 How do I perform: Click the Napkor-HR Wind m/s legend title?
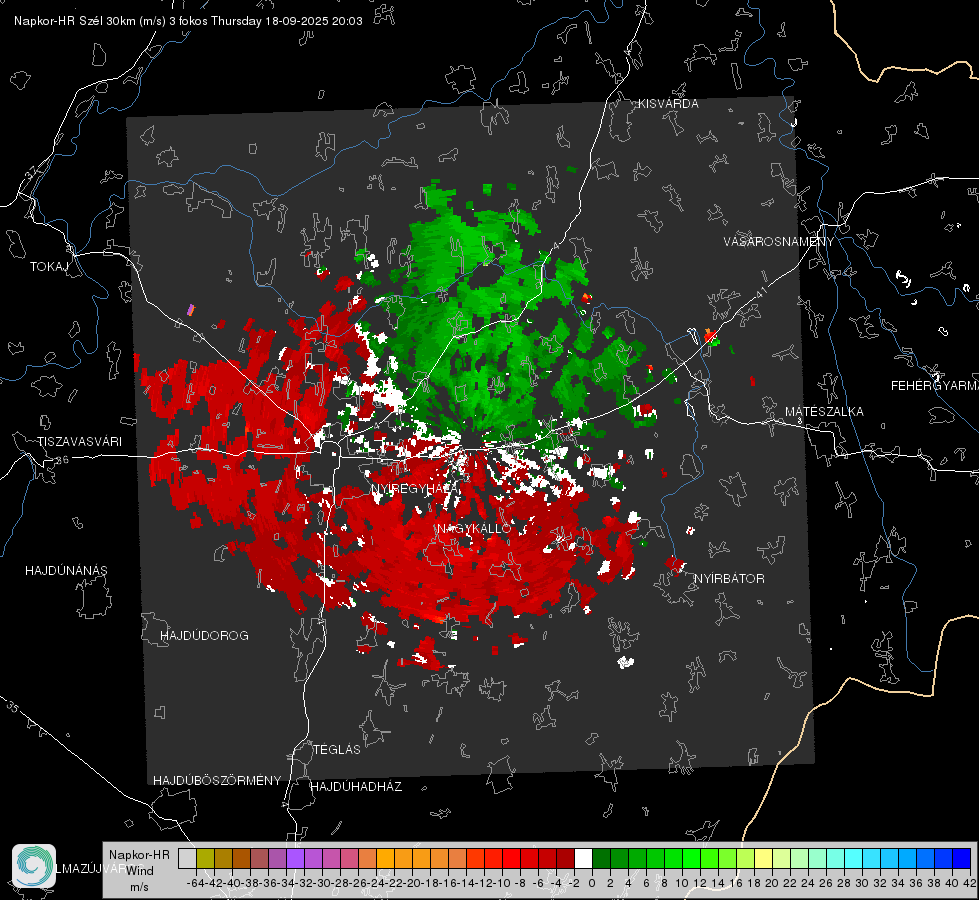point(139,871)
